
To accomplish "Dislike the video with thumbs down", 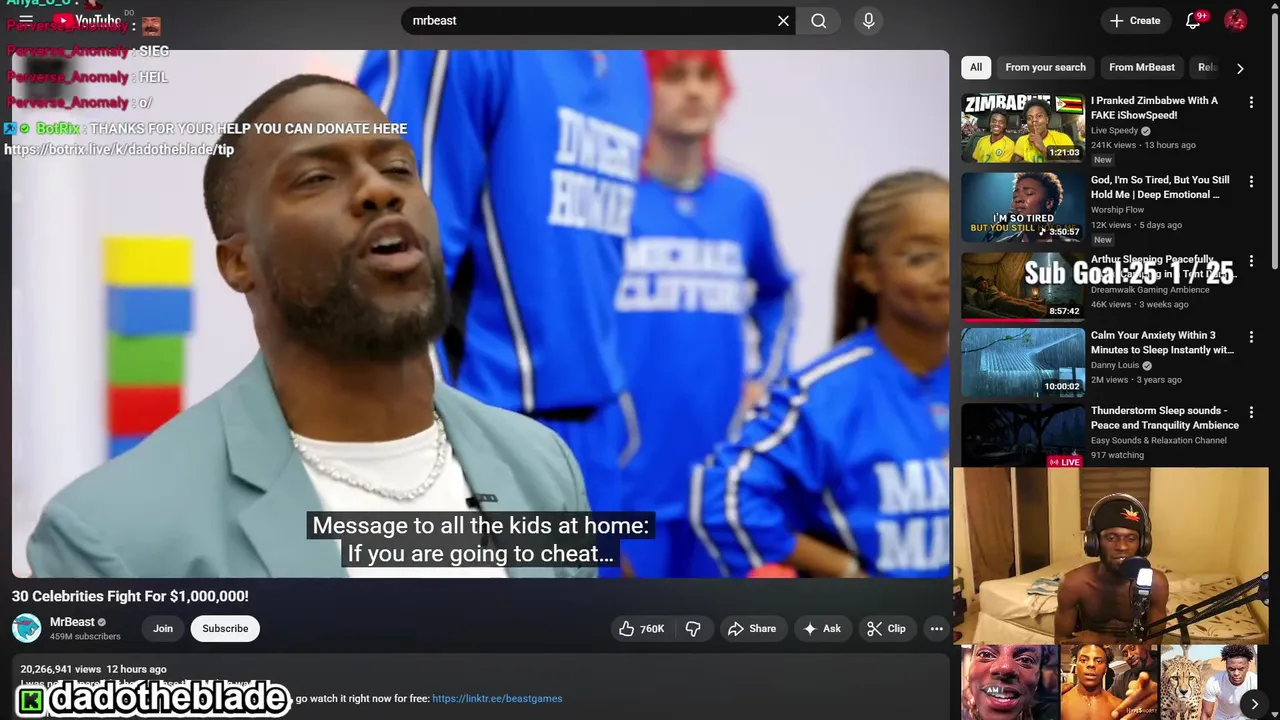I will (x=693, y=628).
